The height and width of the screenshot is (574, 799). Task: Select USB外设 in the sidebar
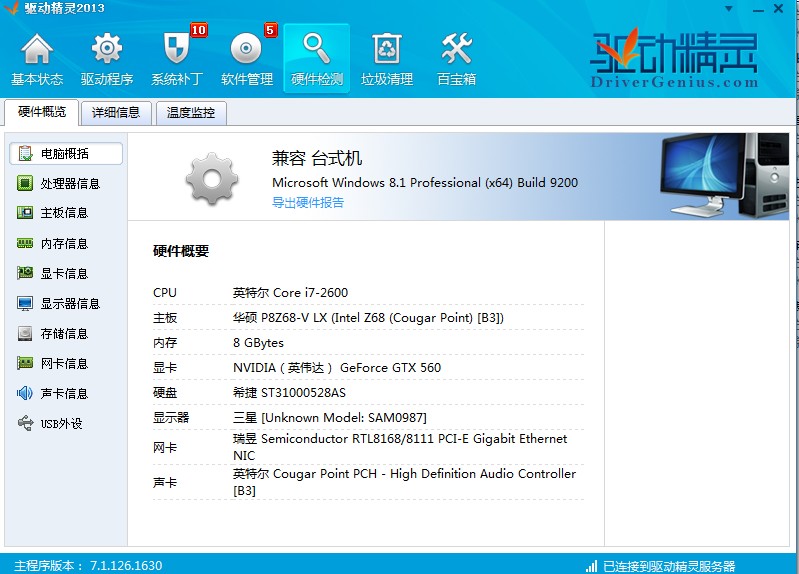(x=60, y=424)
